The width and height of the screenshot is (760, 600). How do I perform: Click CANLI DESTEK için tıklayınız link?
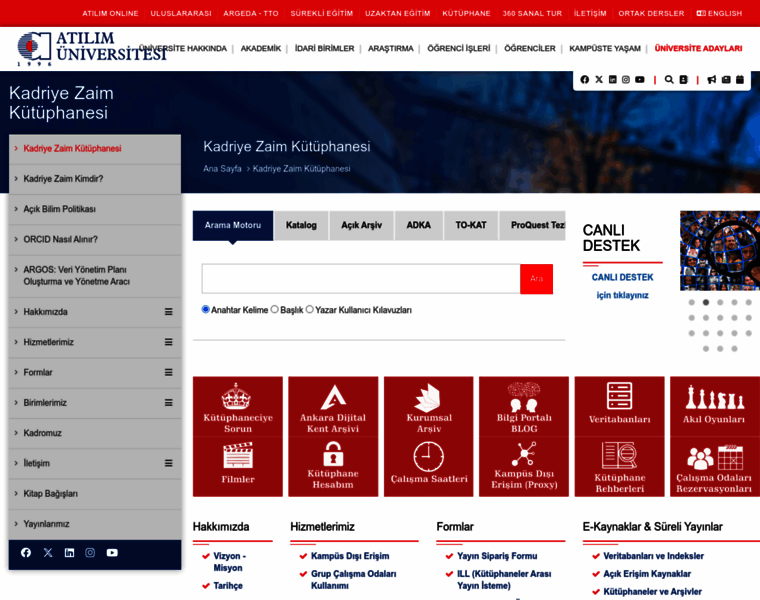[x=622, y=286]
